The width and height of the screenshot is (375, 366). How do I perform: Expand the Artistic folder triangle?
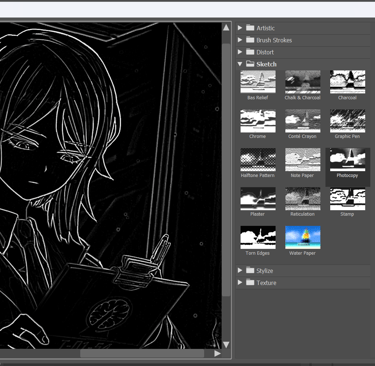coord(240,28)
